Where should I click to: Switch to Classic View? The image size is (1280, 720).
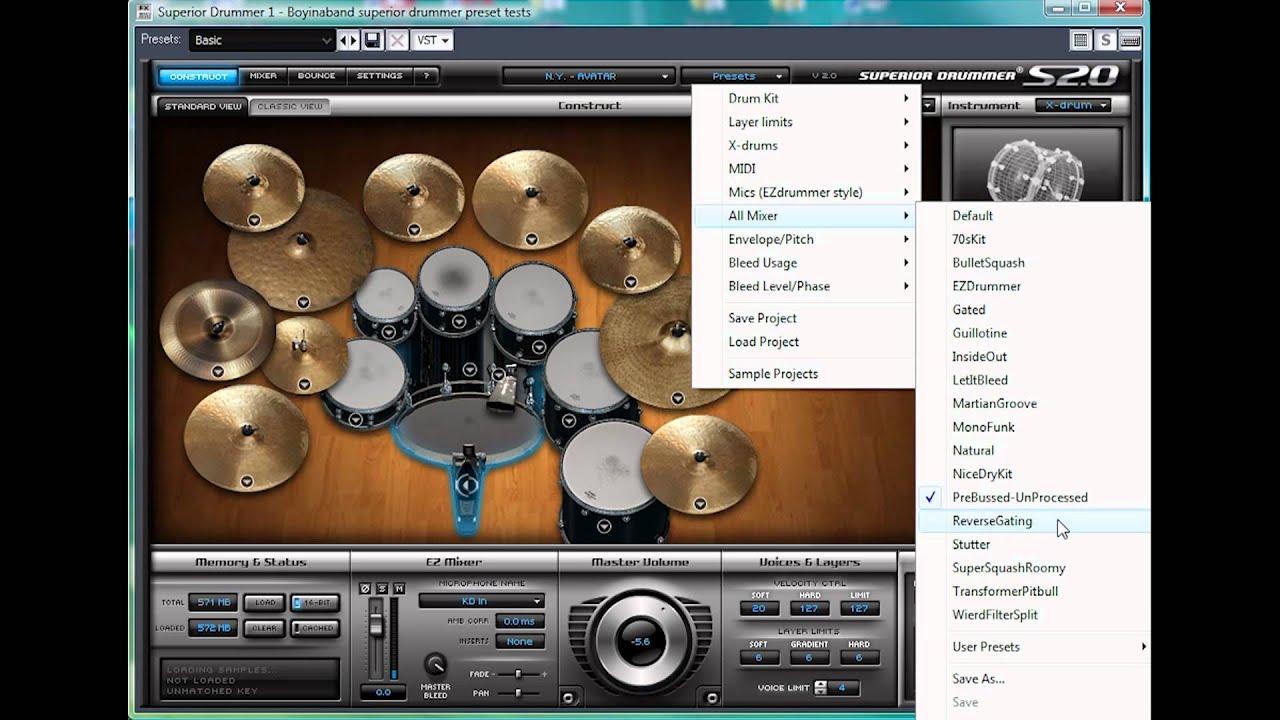290,106
